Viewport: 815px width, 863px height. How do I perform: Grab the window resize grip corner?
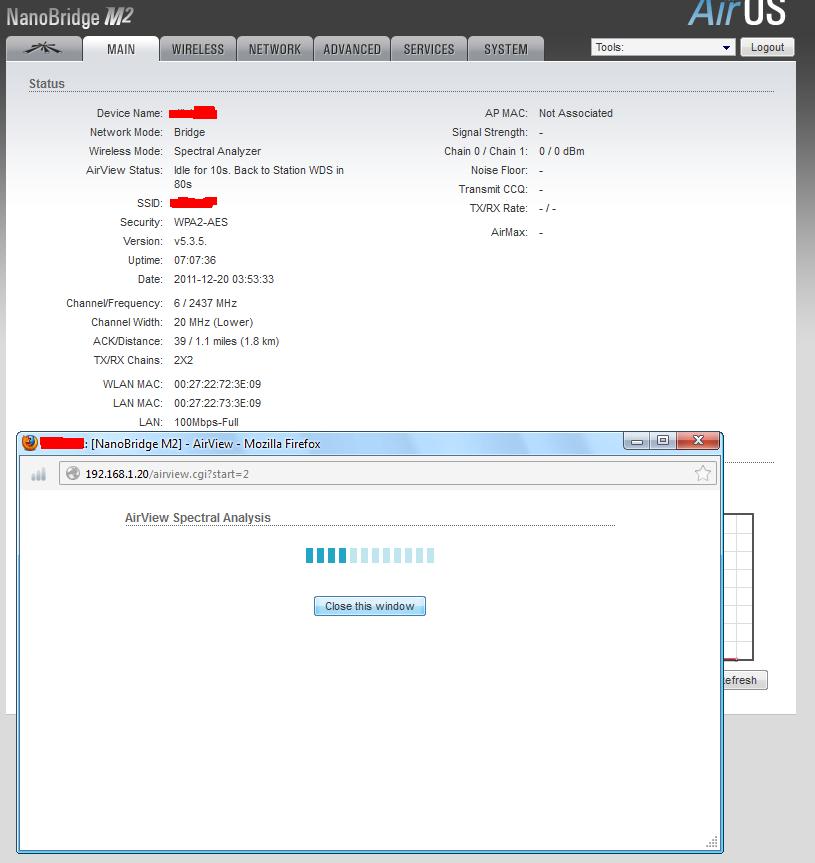click(x=712, y=842)
